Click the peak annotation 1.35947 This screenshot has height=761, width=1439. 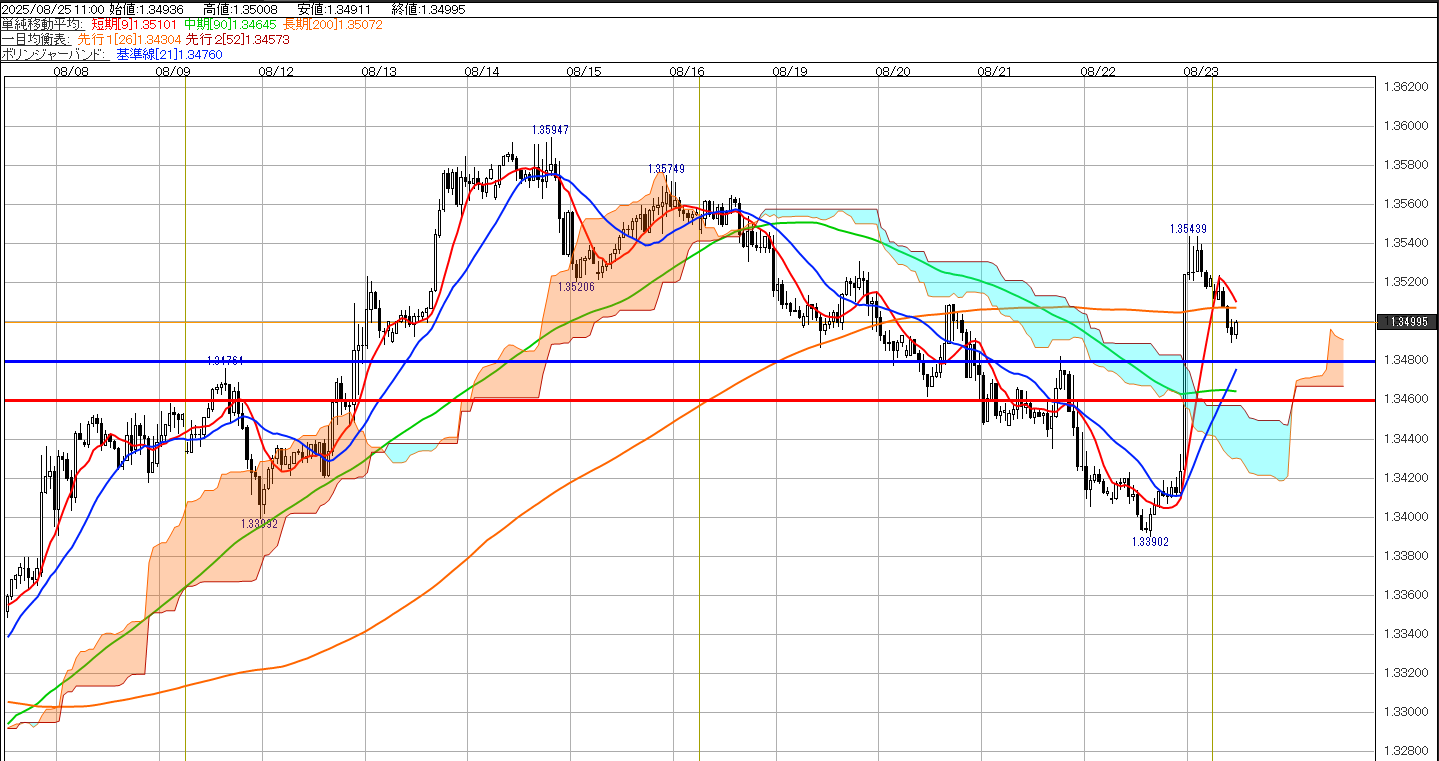(551, 130)
